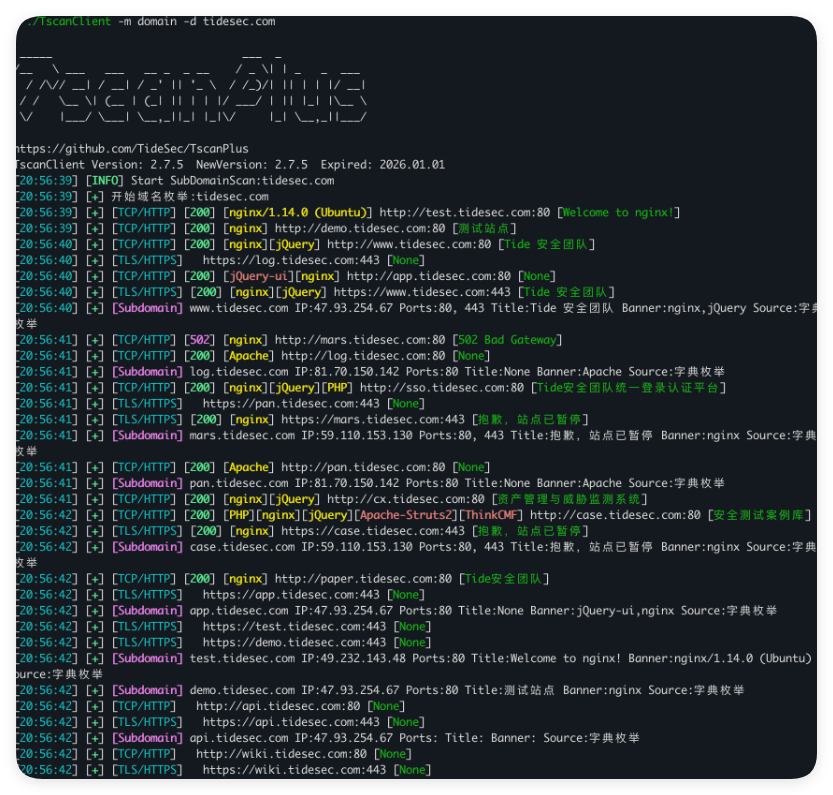The width and height of the screenshot is (833, 795).
Task: Click the URL https://app.tidesec.com:443
Action: (291, 595)
